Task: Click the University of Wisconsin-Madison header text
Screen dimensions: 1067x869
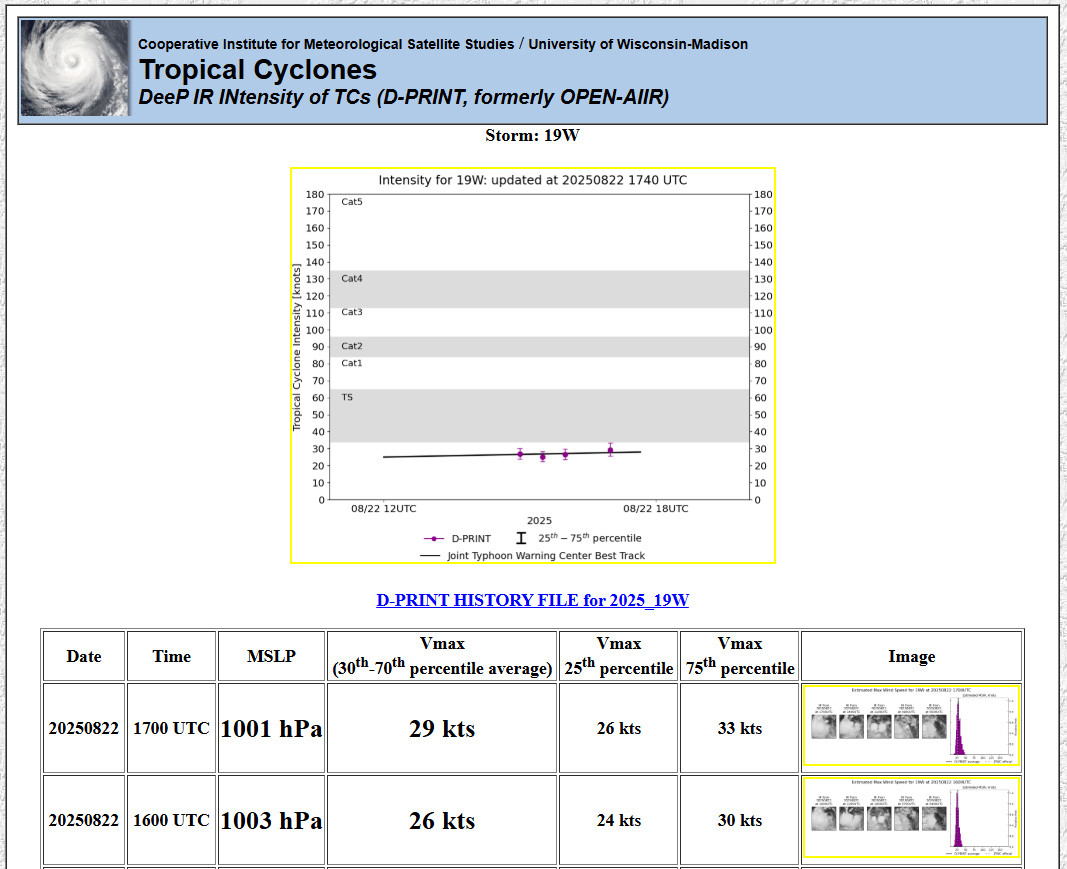Action: [637, 44]
